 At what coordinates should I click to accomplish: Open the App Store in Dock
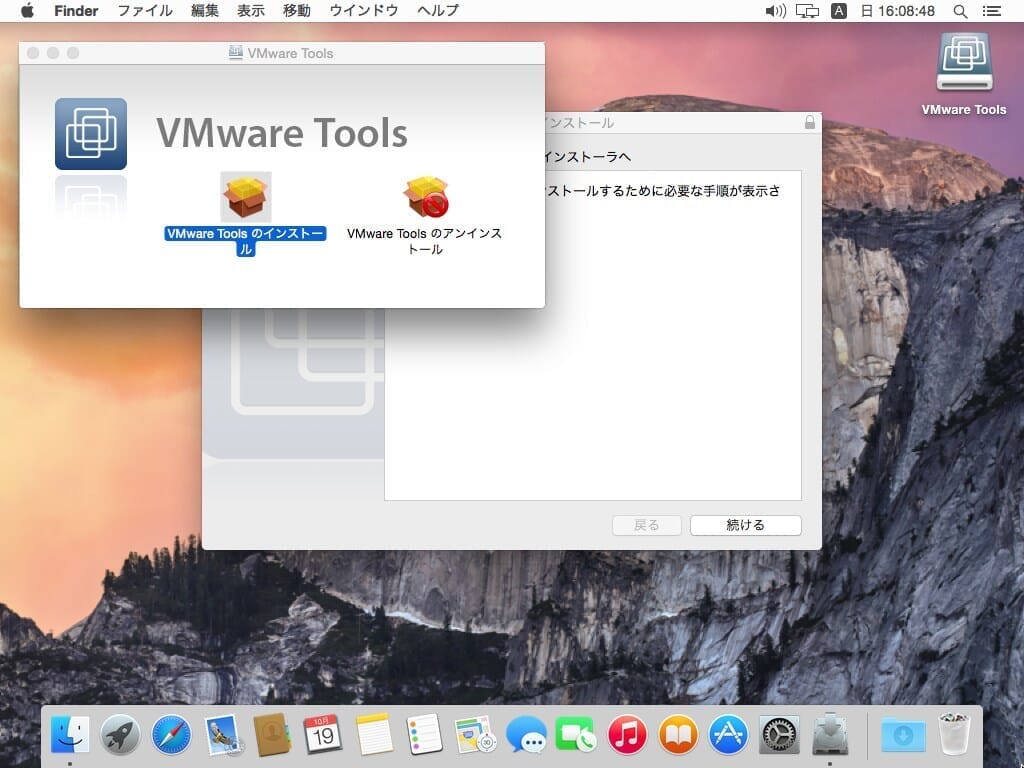coord(728,735)
